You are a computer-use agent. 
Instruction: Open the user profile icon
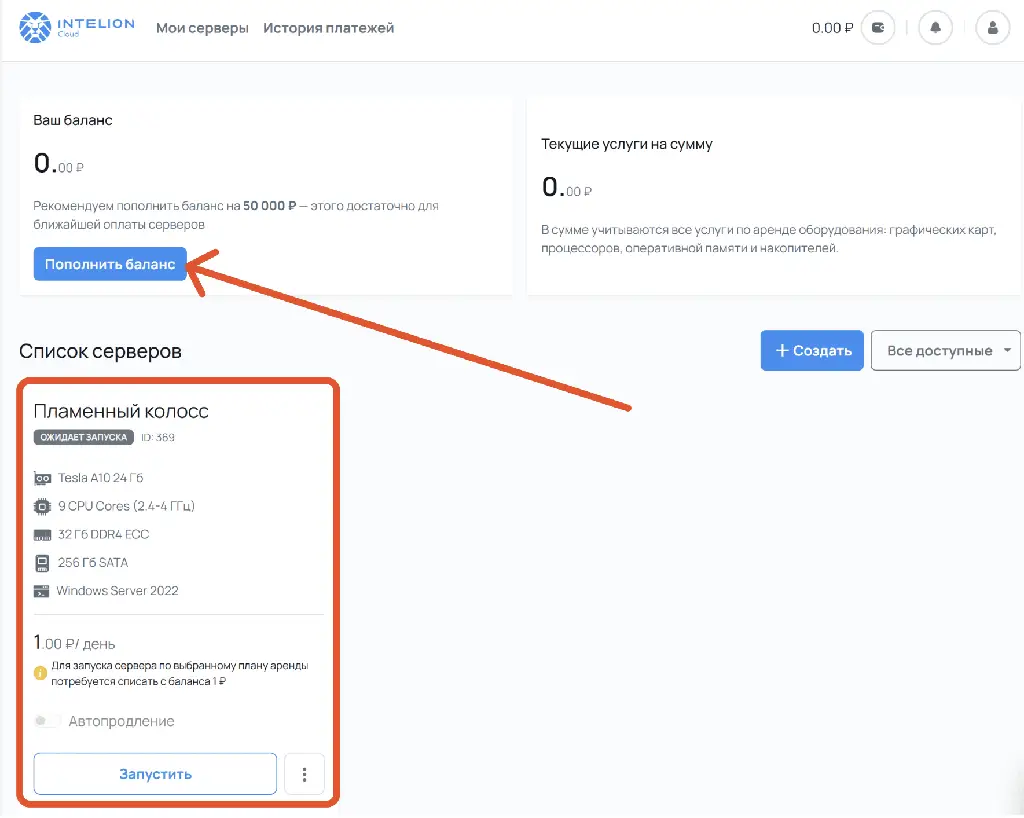pyautogui.click(x=993, y=28)
